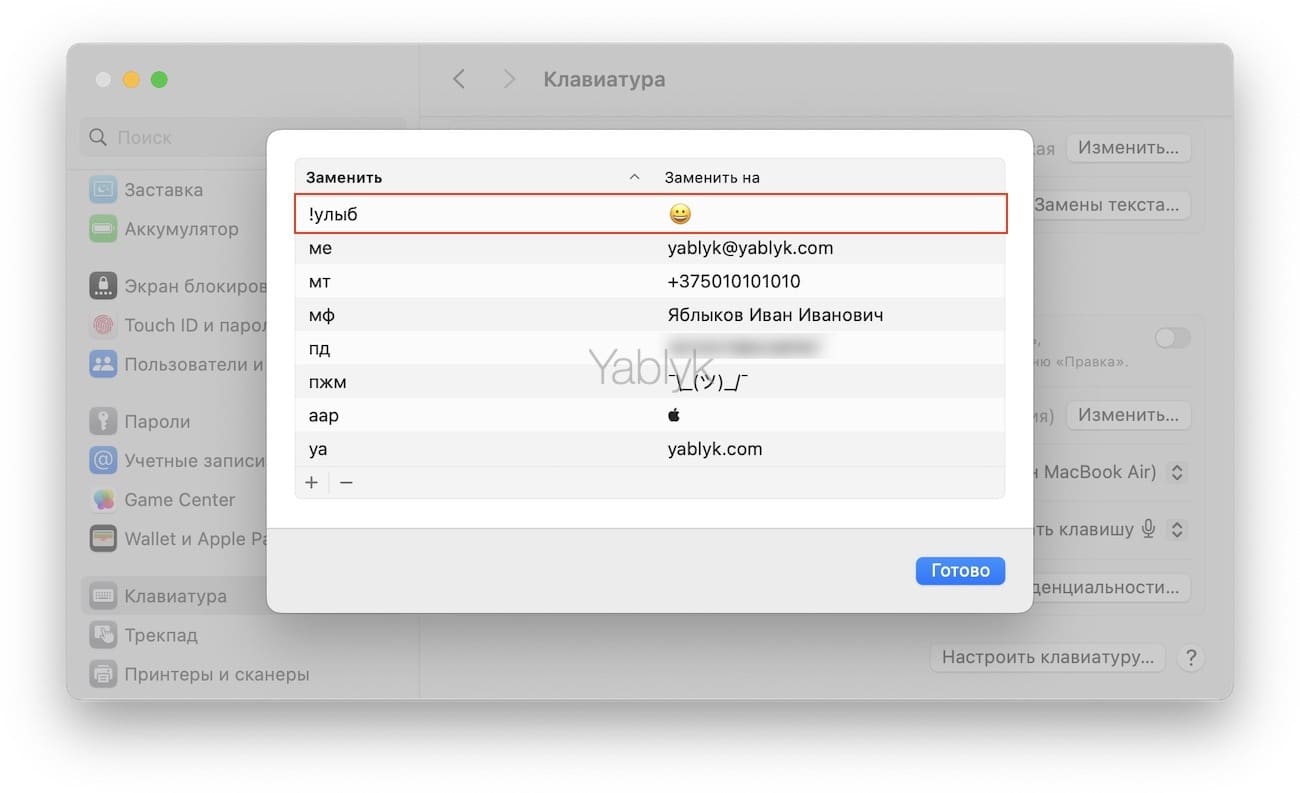Select Яблыков Иван Иванович value
The height and width of the screenshot is (793, 1300).
pos(775,315)
